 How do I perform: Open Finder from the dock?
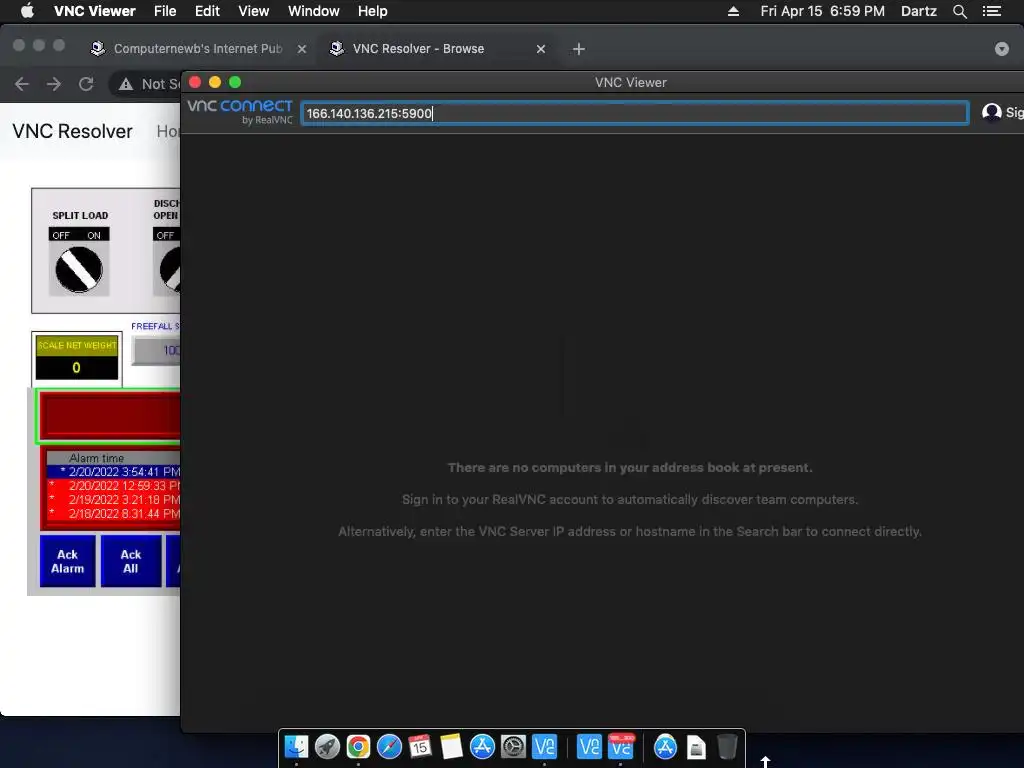[x=296, y=746]
